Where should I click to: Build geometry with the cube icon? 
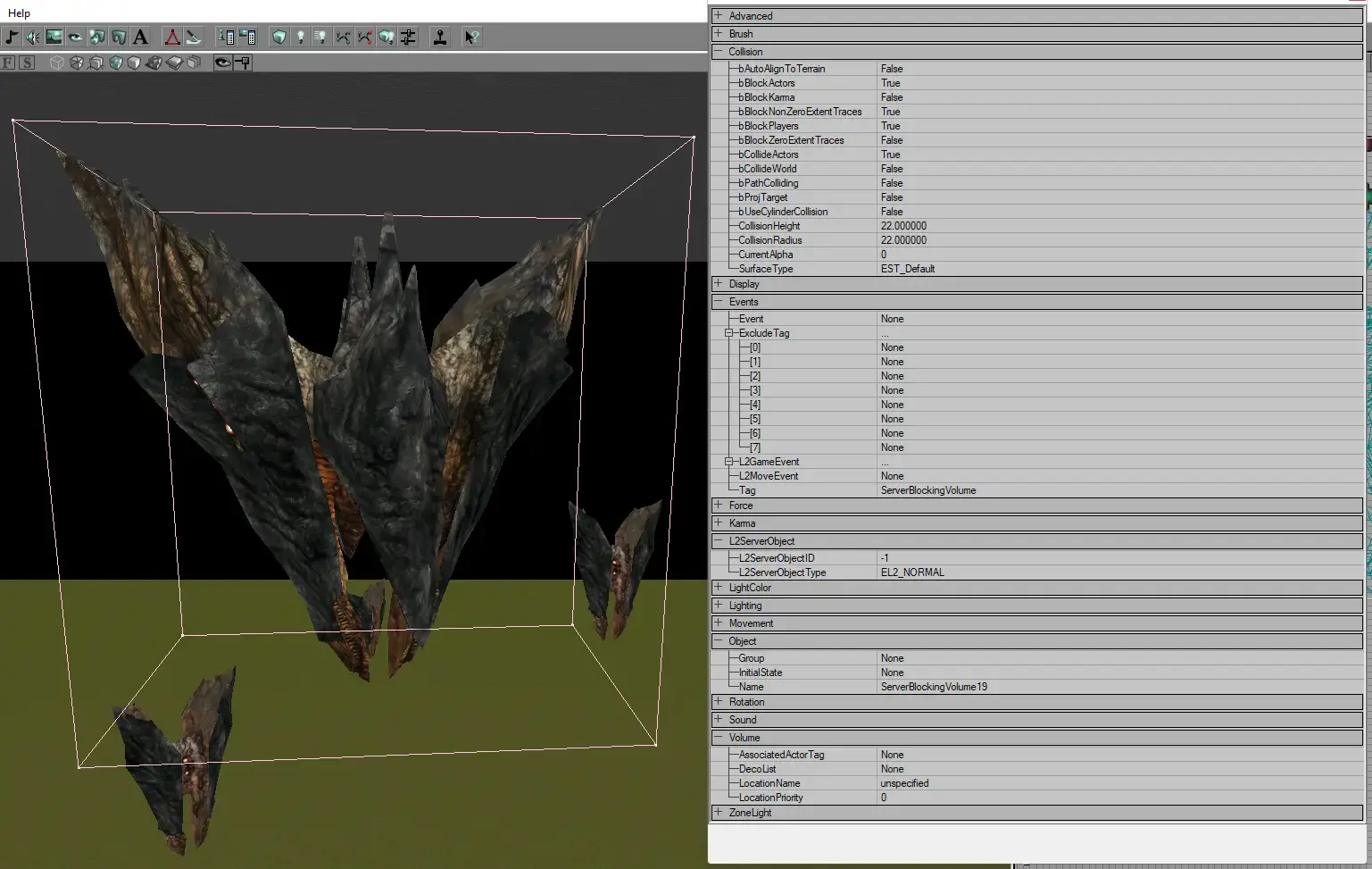pyautogui.click(x=279, y=37)
